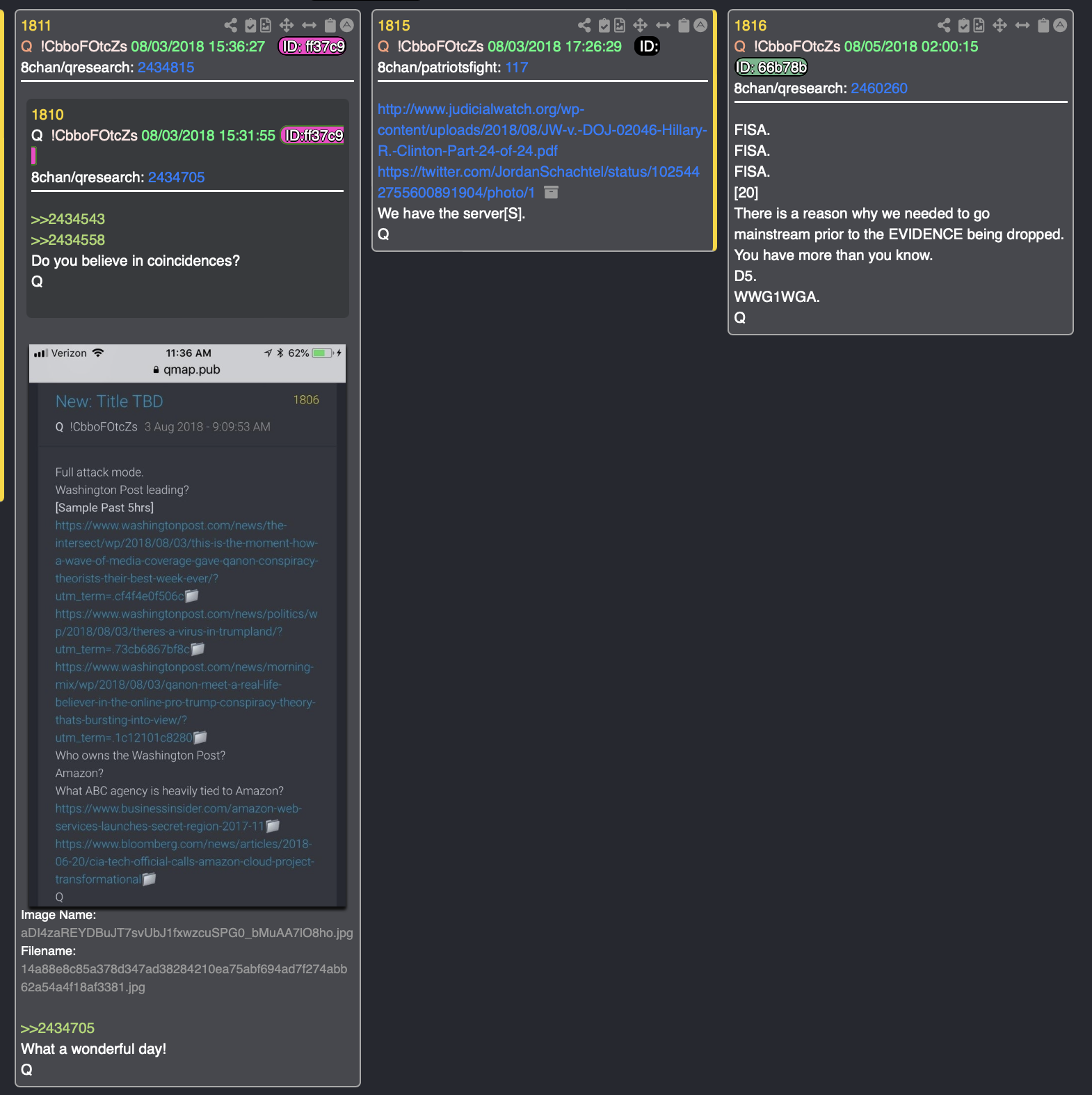1092x1095 pixels.
Task: Follow the >>2434558 reply reference
Action: point(68,240)
